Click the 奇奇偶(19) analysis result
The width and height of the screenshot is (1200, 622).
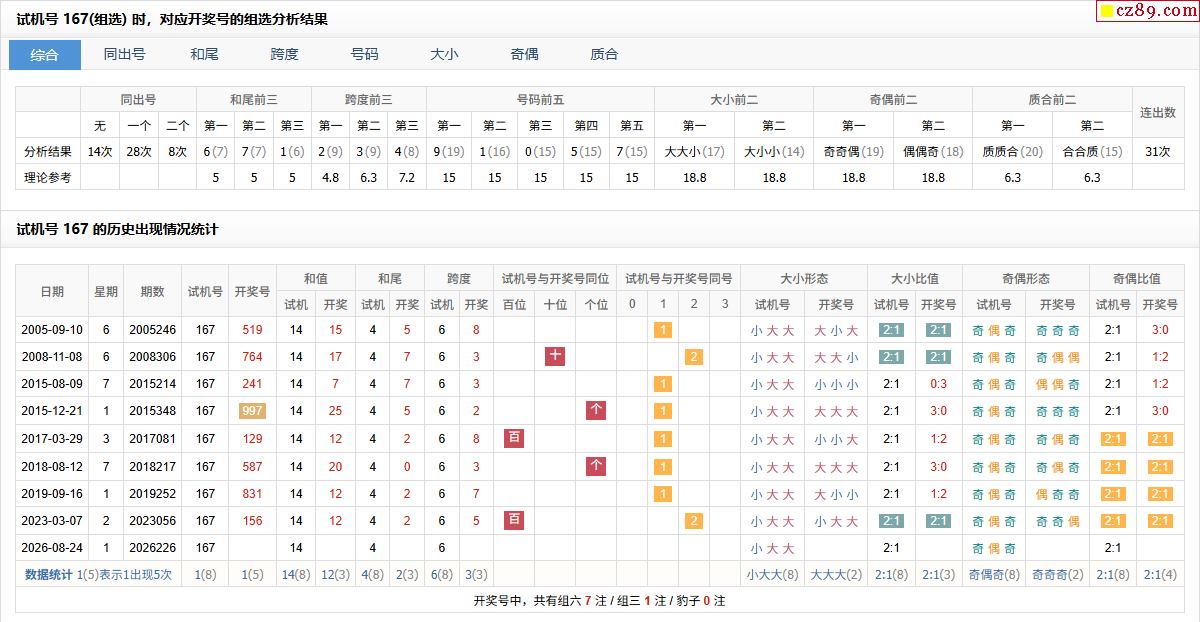853,152
